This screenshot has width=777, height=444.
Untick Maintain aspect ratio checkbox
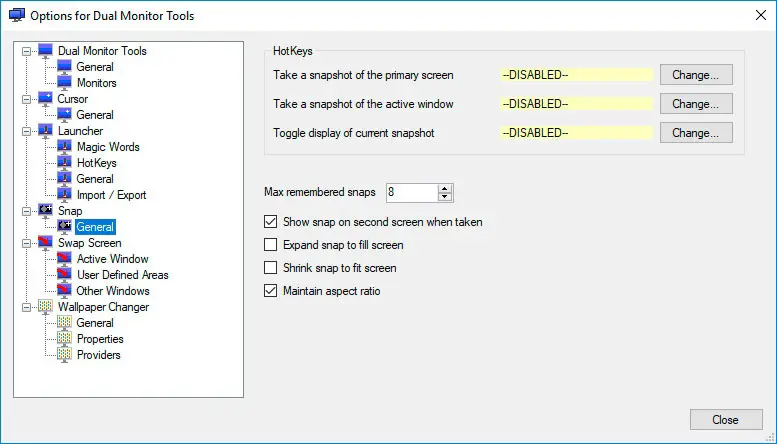(270, 291)
